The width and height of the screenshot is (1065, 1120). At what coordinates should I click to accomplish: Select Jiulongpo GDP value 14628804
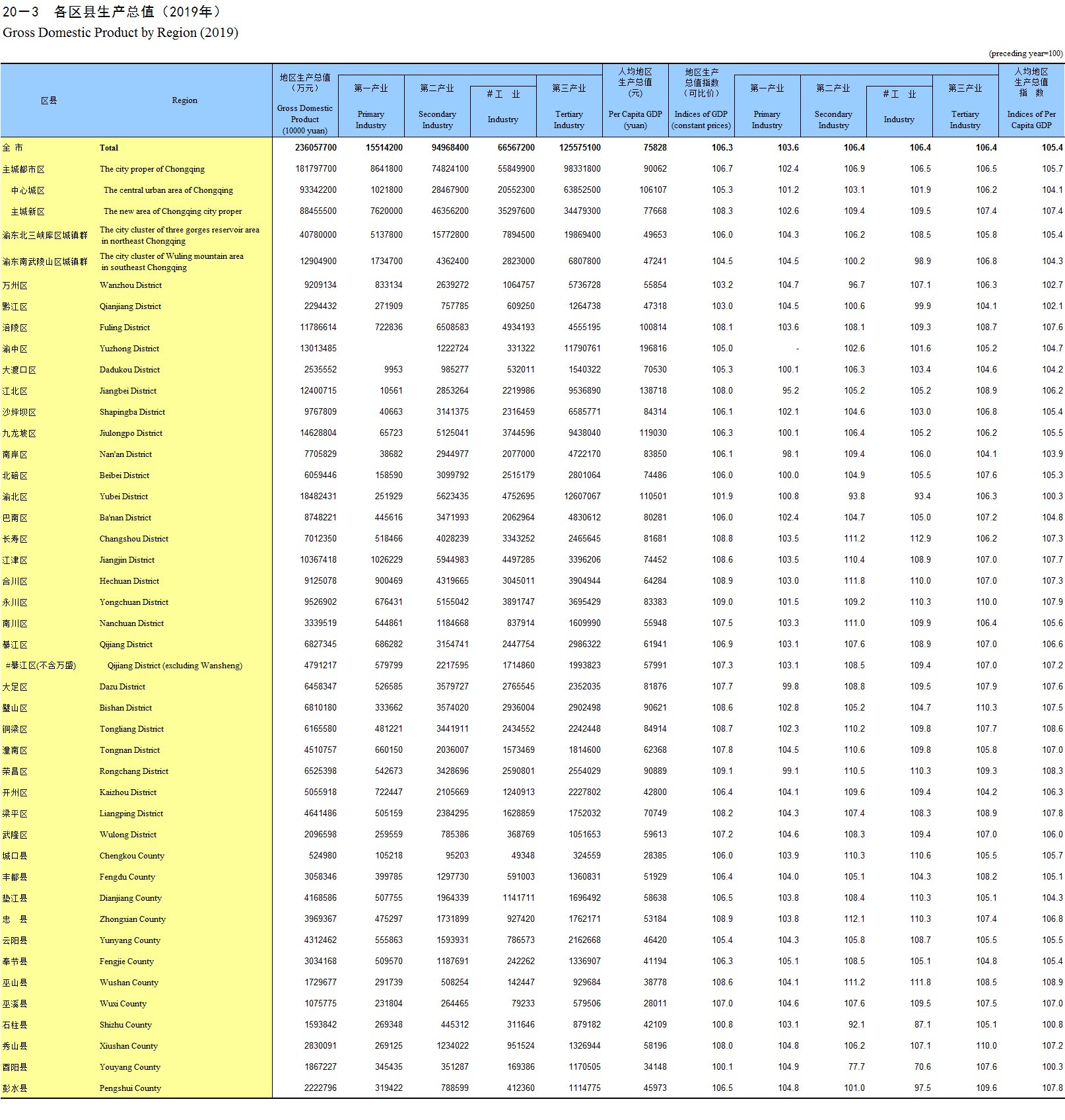click(318, 433)
